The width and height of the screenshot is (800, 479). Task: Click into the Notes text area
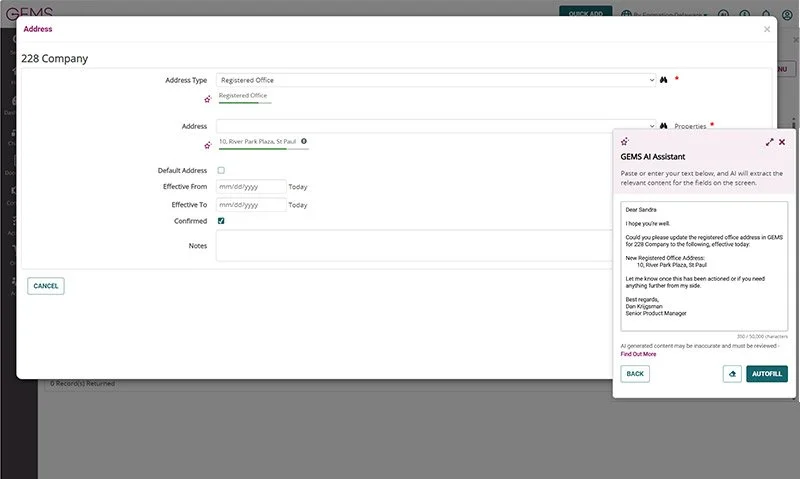click(x=414, y=246)
